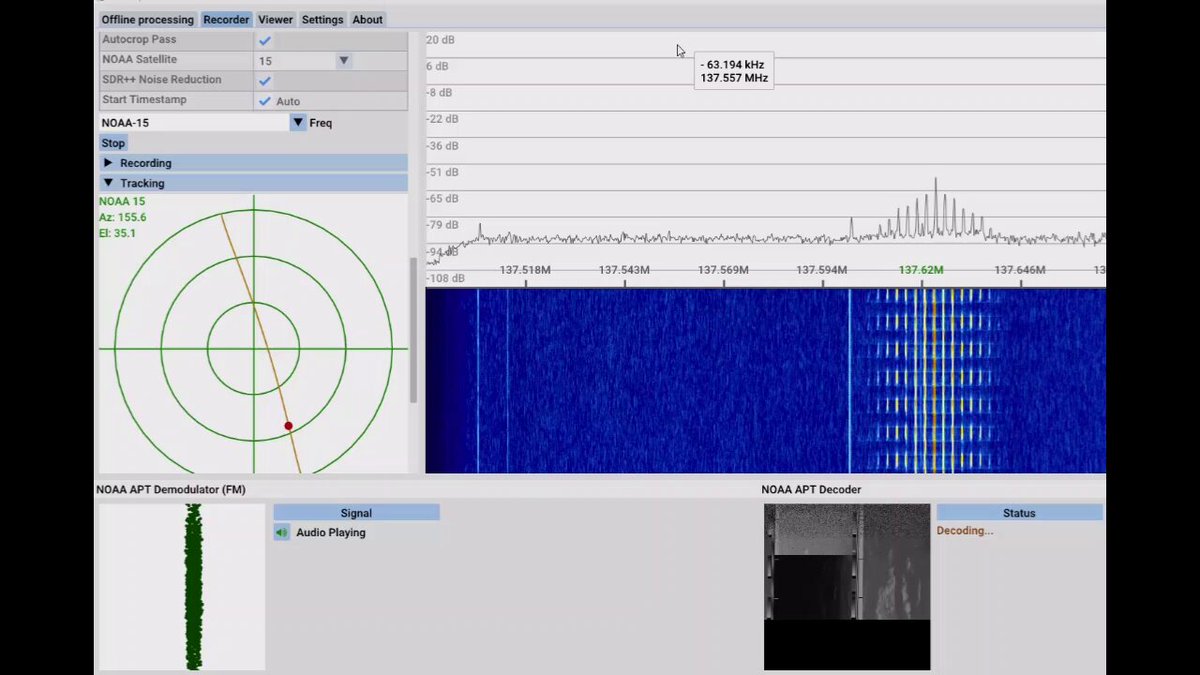Screen dimensions: 1200x675
Task: Open the Settings tab
Action: (x=322, y=19)
